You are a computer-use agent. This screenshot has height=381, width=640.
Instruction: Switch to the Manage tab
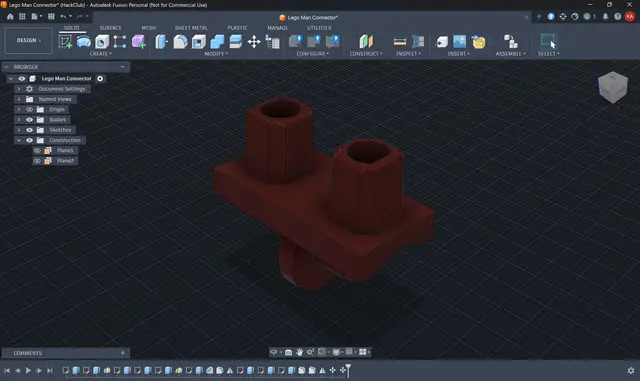click(278, 28)
